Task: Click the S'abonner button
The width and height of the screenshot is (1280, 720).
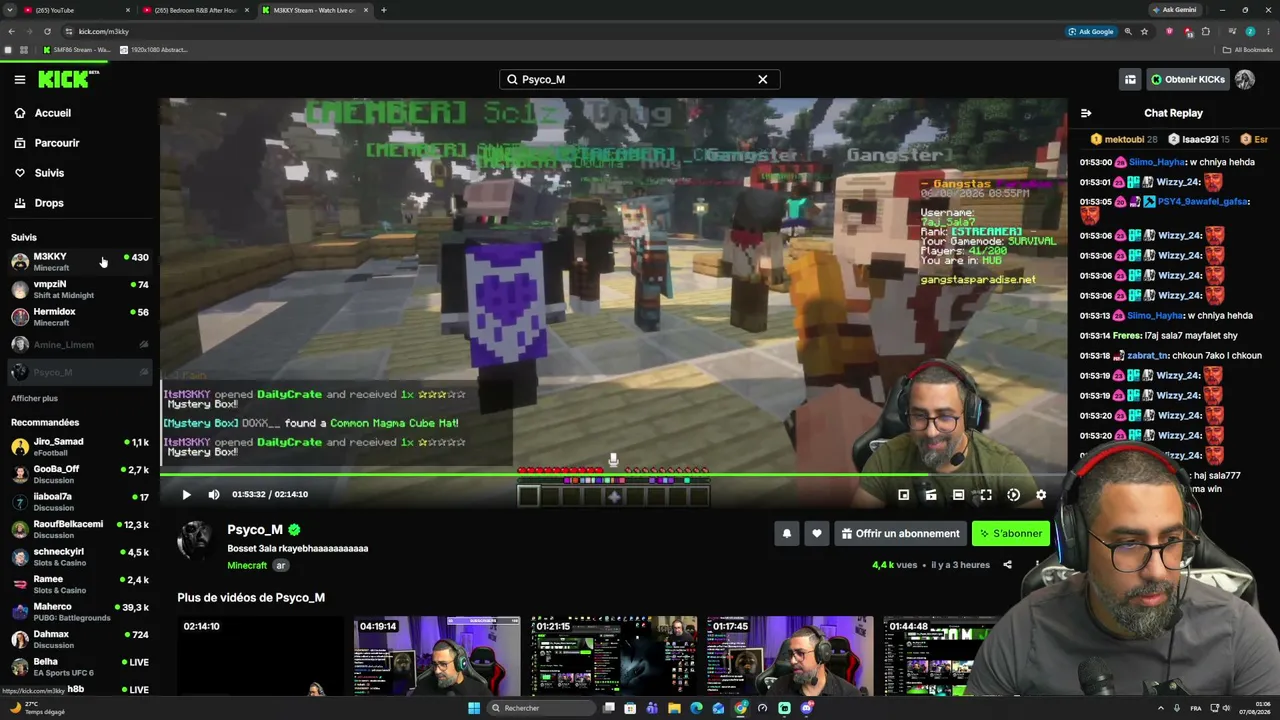Action: [1011, 533]
